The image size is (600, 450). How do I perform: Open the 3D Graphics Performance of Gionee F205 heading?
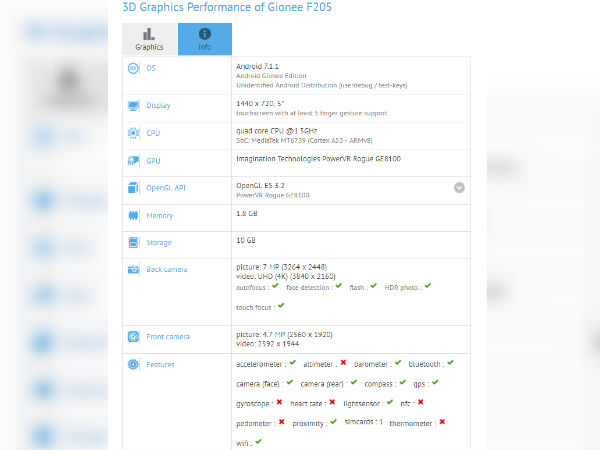tap(227, 7)
